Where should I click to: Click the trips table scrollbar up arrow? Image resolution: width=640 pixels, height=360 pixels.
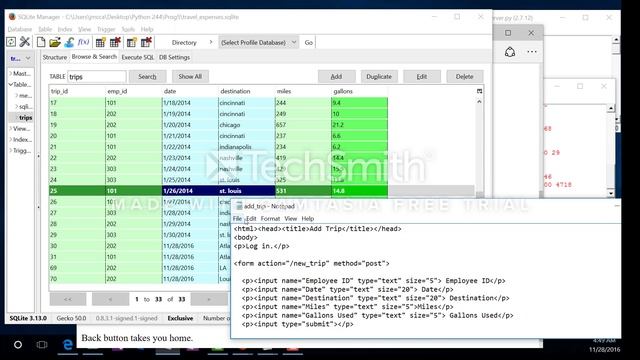click(479, 102)
